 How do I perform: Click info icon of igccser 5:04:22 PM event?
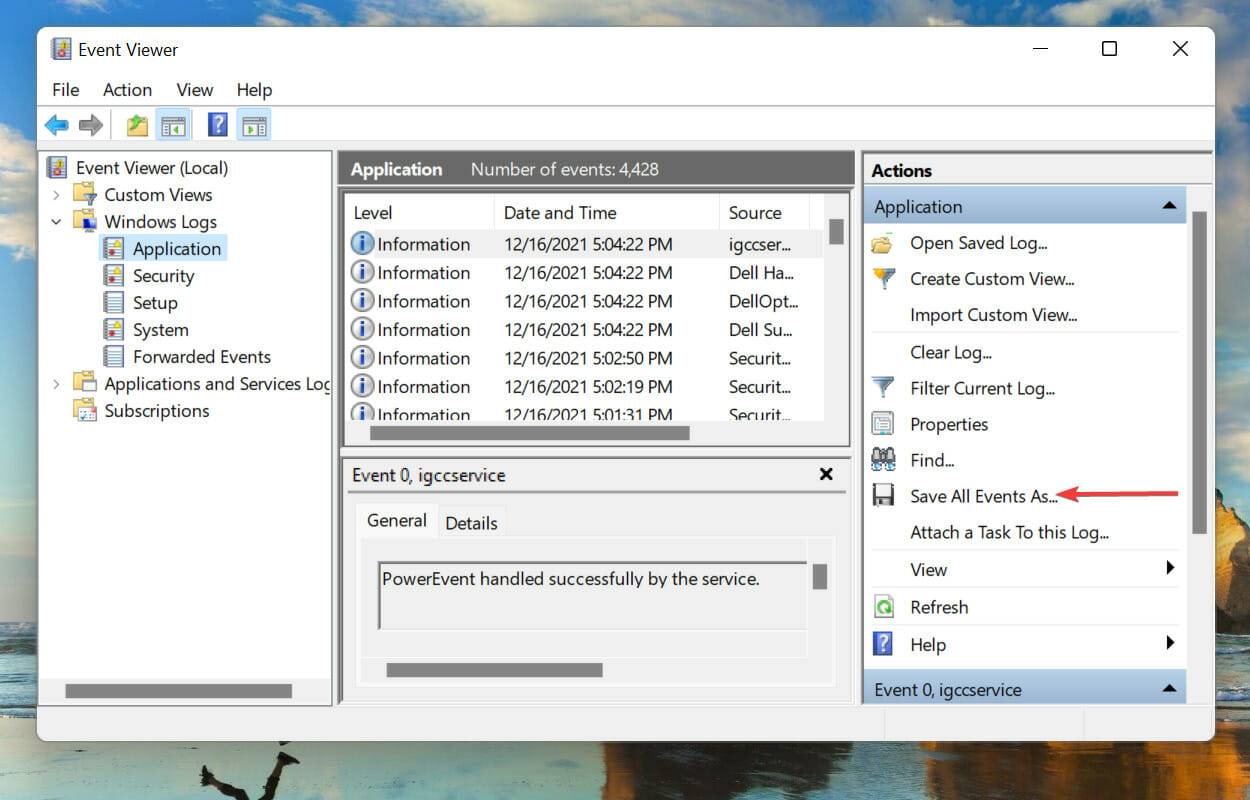point(362,243)
